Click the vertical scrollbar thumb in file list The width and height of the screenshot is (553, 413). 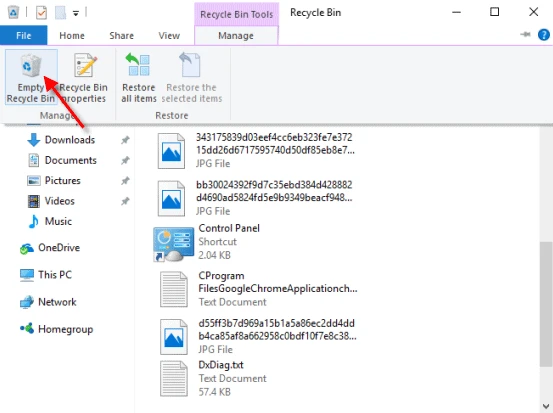tap(546, 304)
